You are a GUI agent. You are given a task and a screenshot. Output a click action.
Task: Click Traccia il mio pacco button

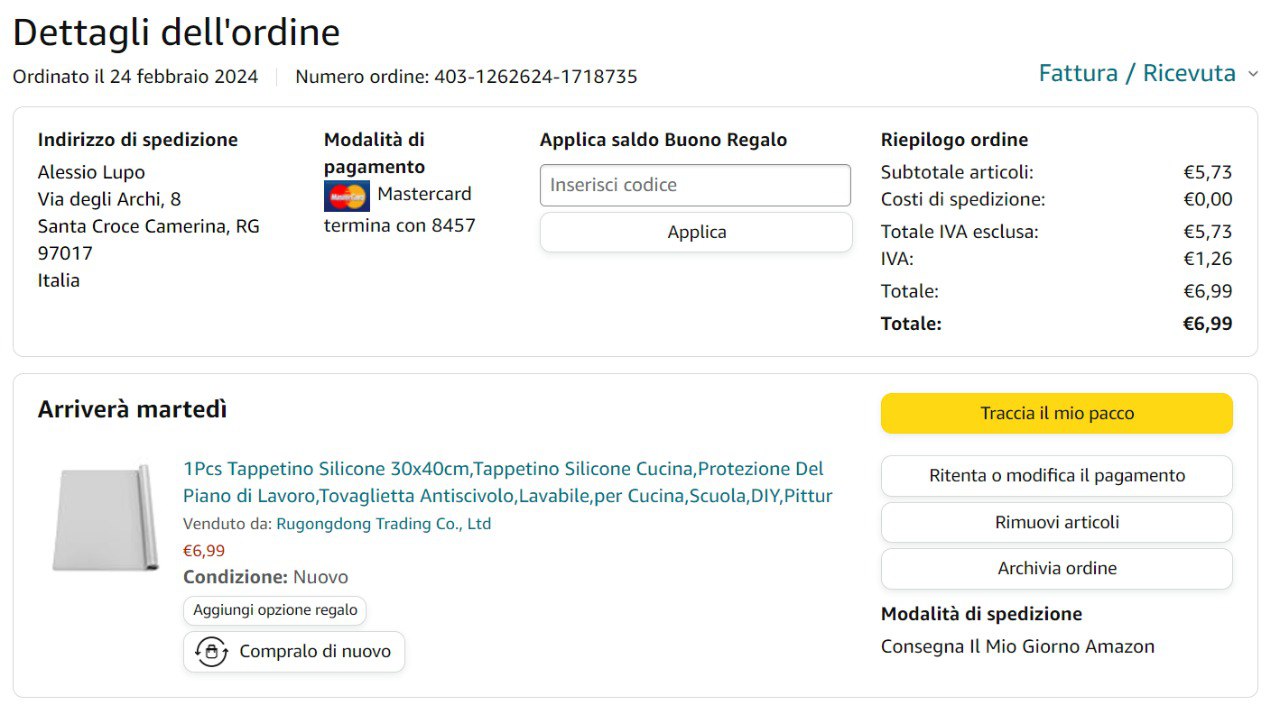coord(1056,413)
